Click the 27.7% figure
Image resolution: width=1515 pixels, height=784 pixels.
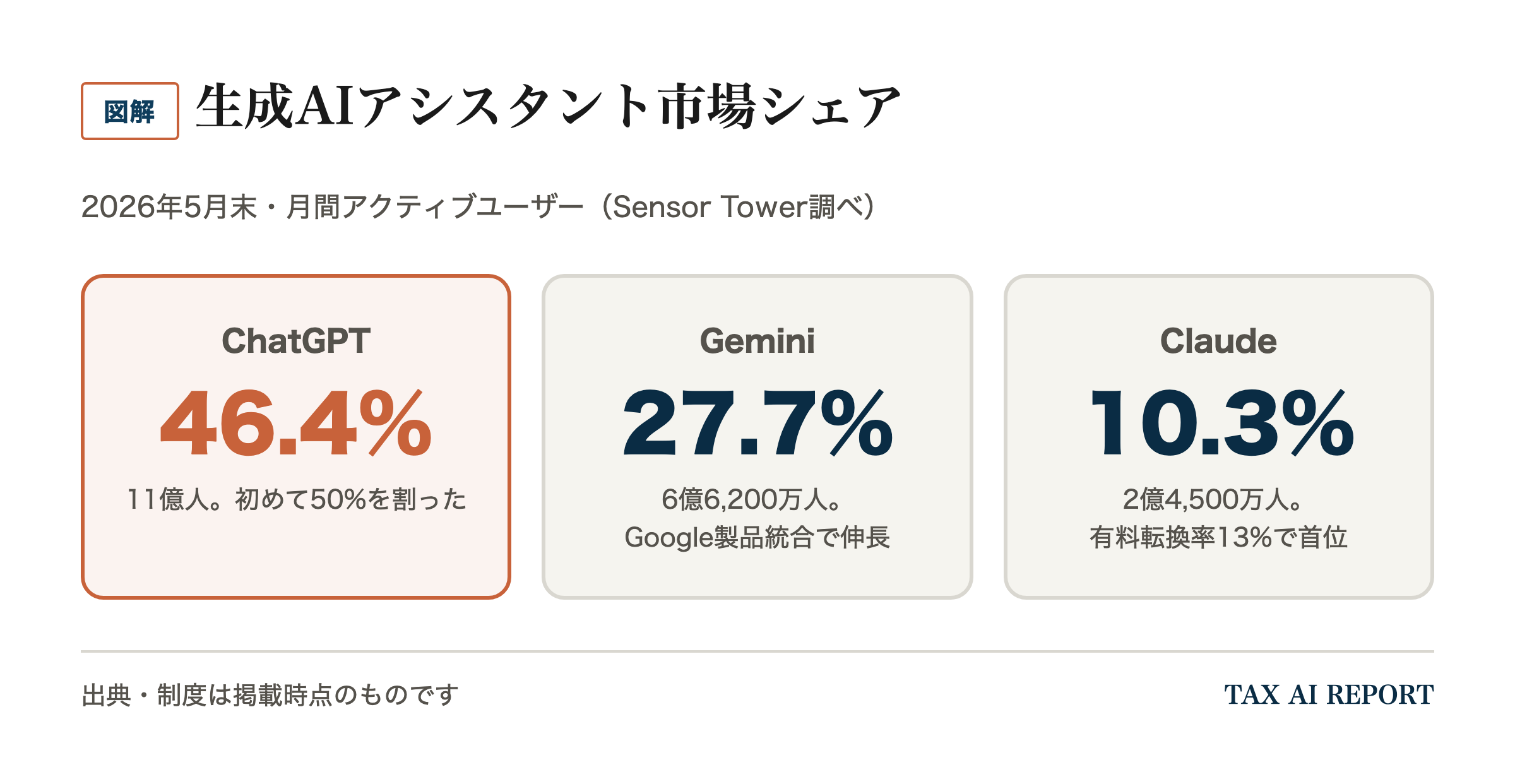(x=757, y=423)
